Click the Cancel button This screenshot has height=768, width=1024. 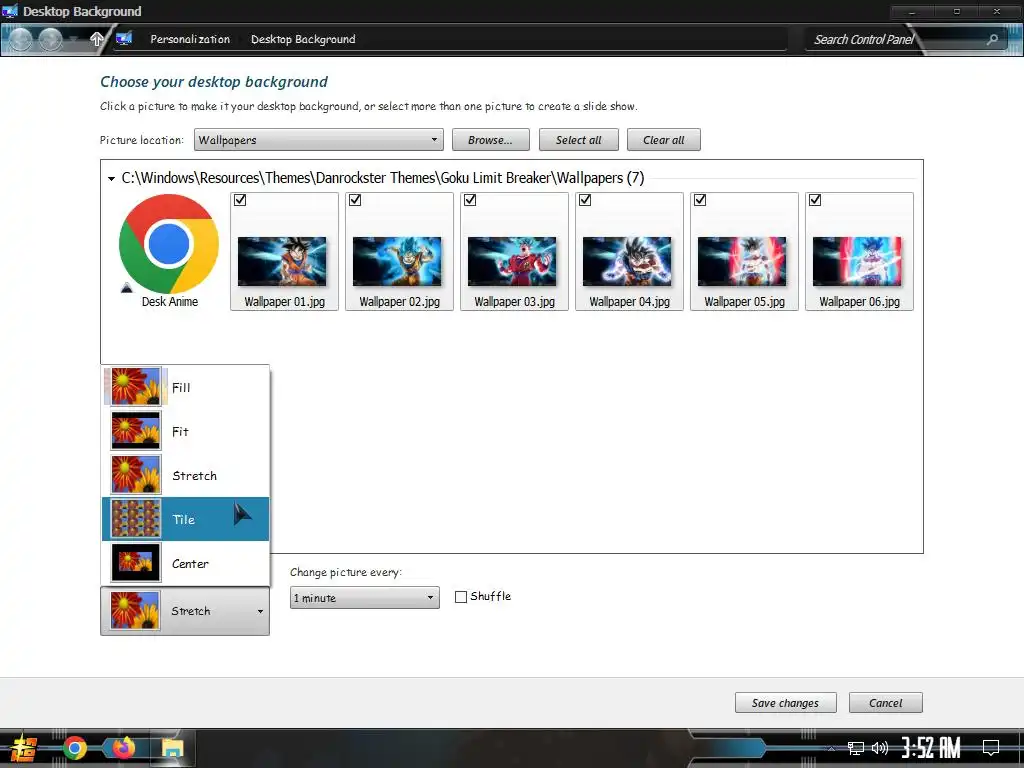point(886,703)
